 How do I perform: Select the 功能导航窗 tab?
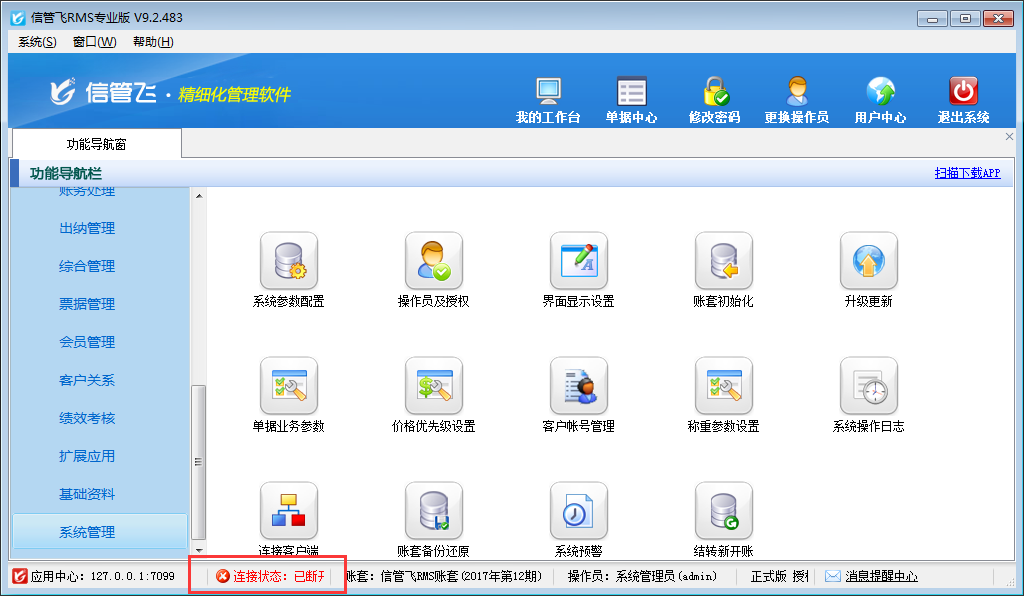[x=96, y=144]
